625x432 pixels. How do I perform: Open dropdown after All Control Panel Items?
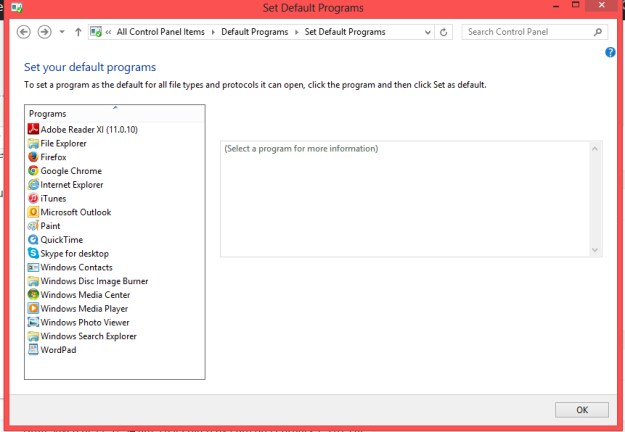tap(213, 32)
